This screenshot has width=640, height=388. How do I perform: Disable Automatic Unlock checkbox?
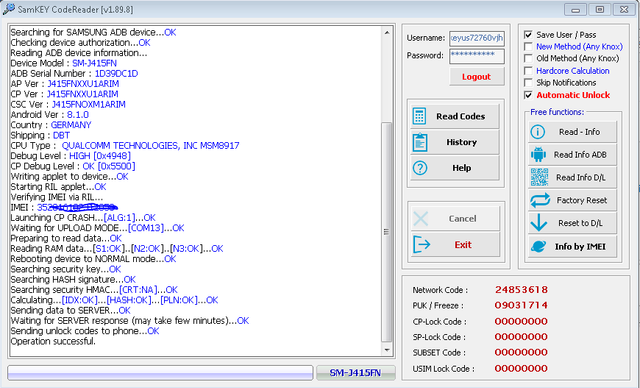point(528,95)
